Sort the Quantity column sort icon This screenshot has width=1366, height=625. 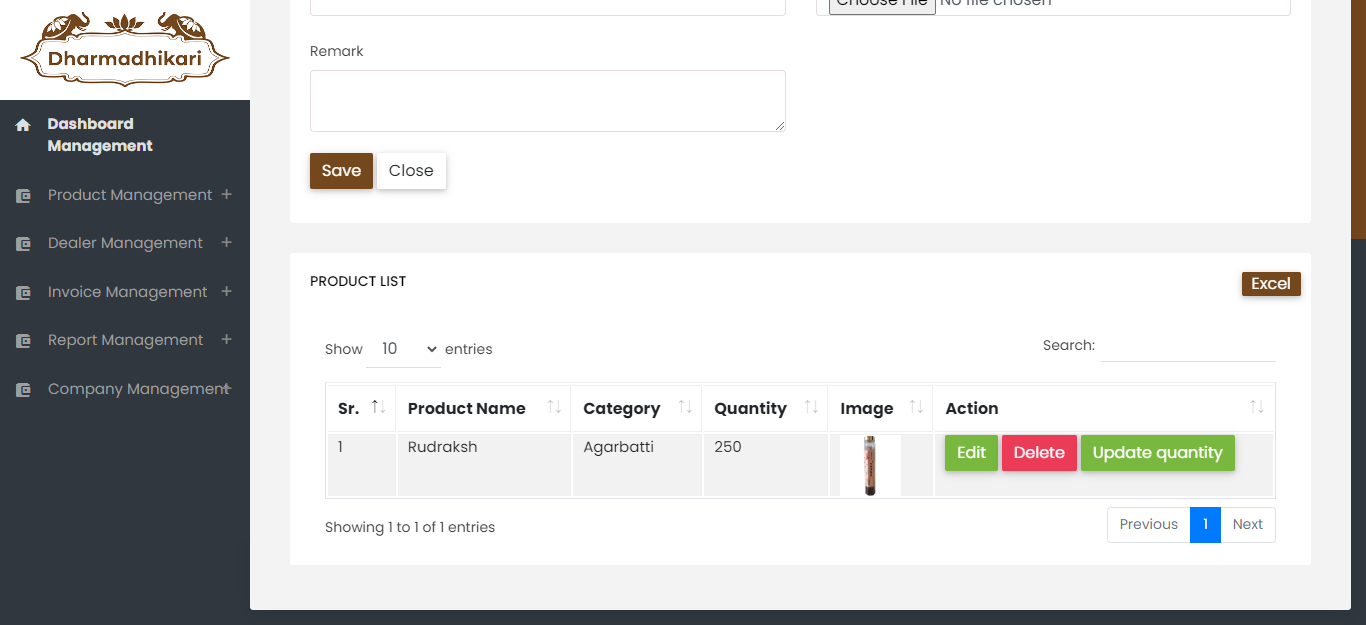[811, 407]
